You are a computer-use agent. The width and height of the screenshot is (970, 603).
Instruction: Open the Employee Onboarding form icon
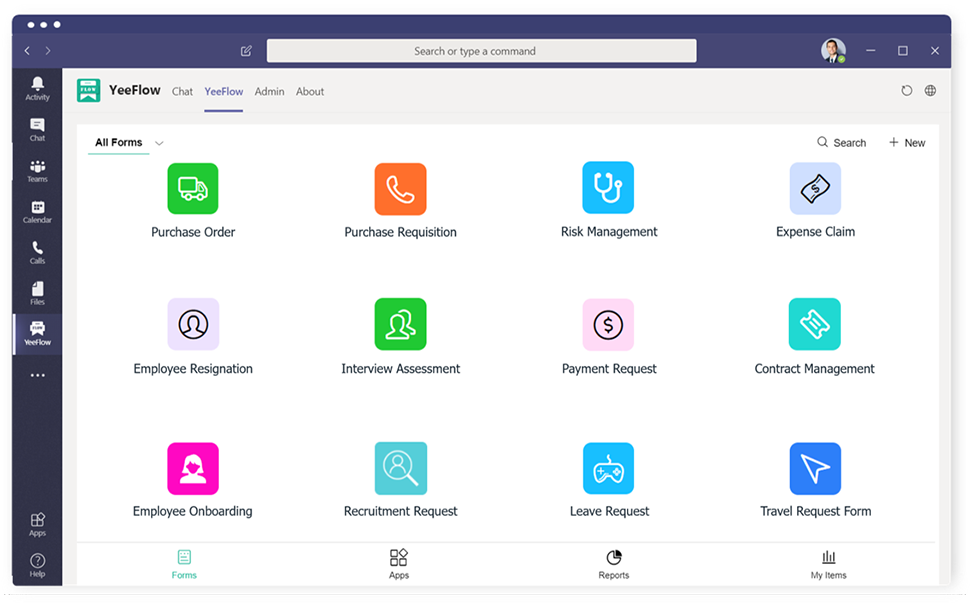[x=193, y=468]
